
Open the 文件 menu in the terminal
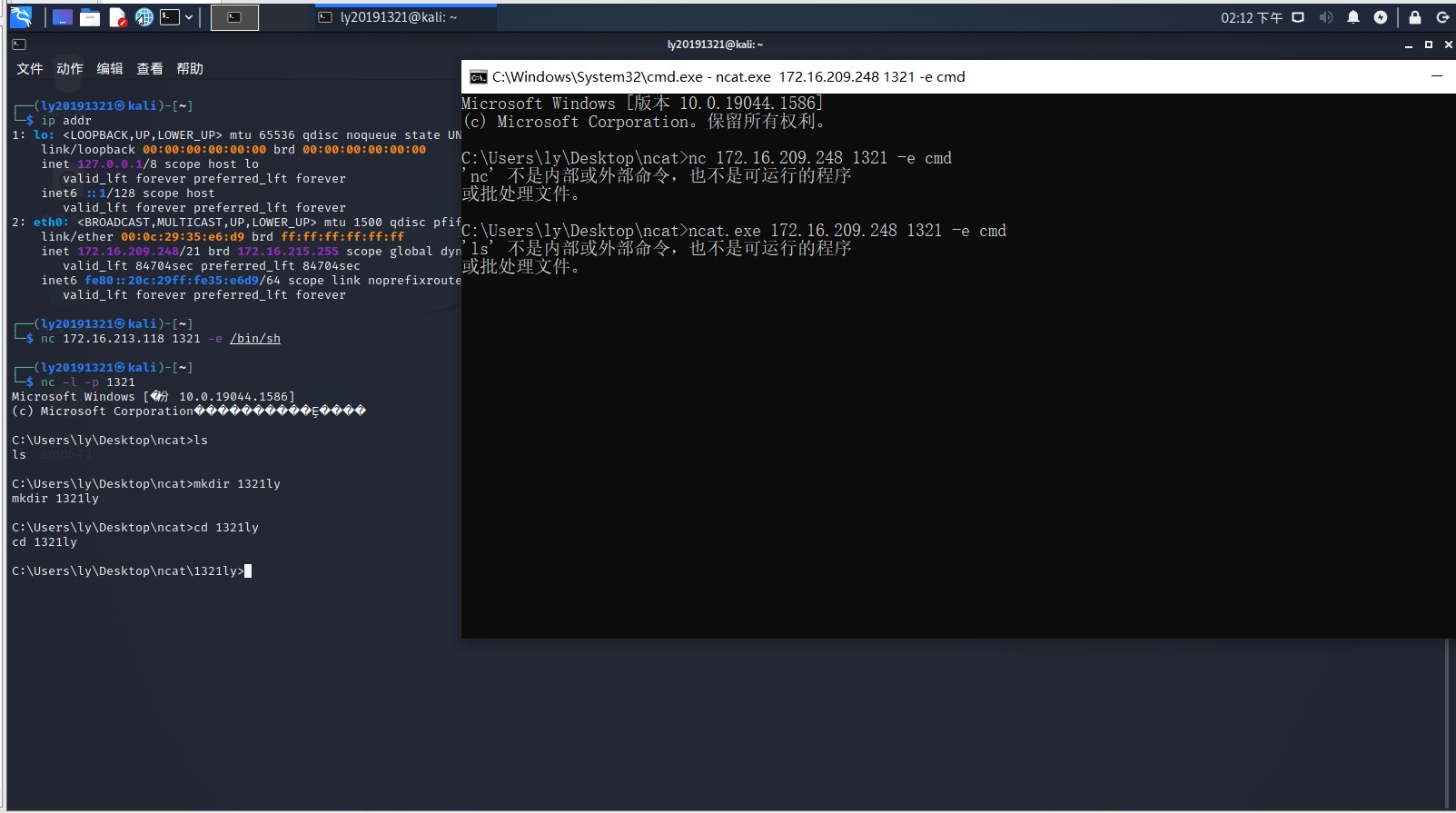point(30,69)
